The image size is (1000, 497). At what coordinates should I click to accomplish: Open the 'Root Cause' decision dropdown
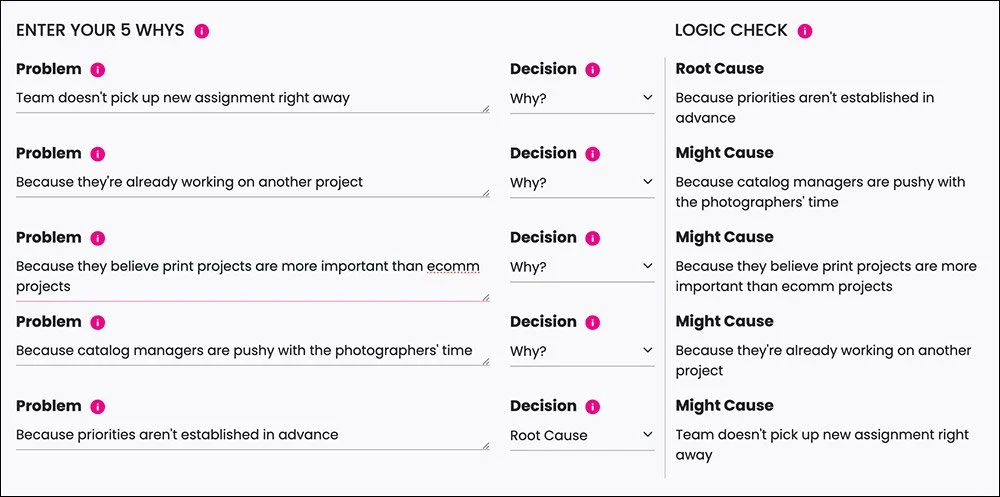click(x=581, y=435)
